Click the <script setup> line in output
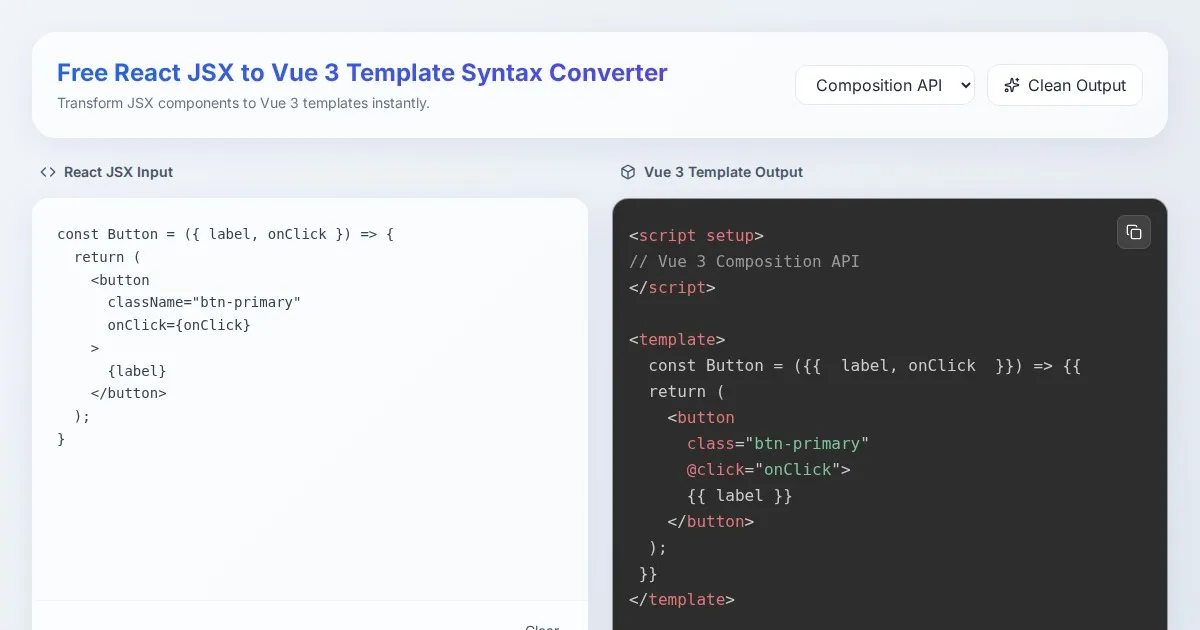 [x=697, y=236]
